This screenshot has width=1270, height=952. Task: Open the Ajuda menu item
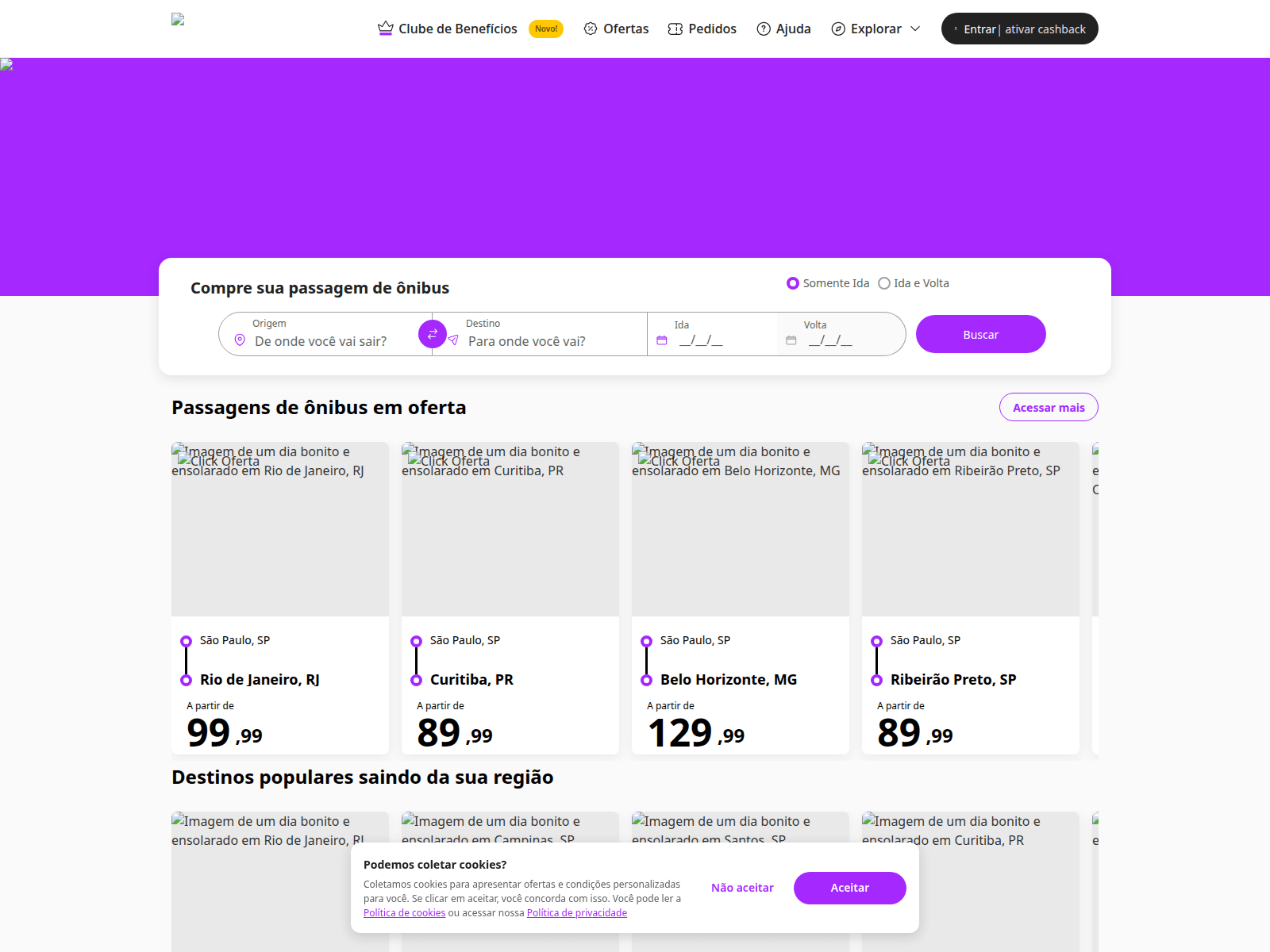783,29
